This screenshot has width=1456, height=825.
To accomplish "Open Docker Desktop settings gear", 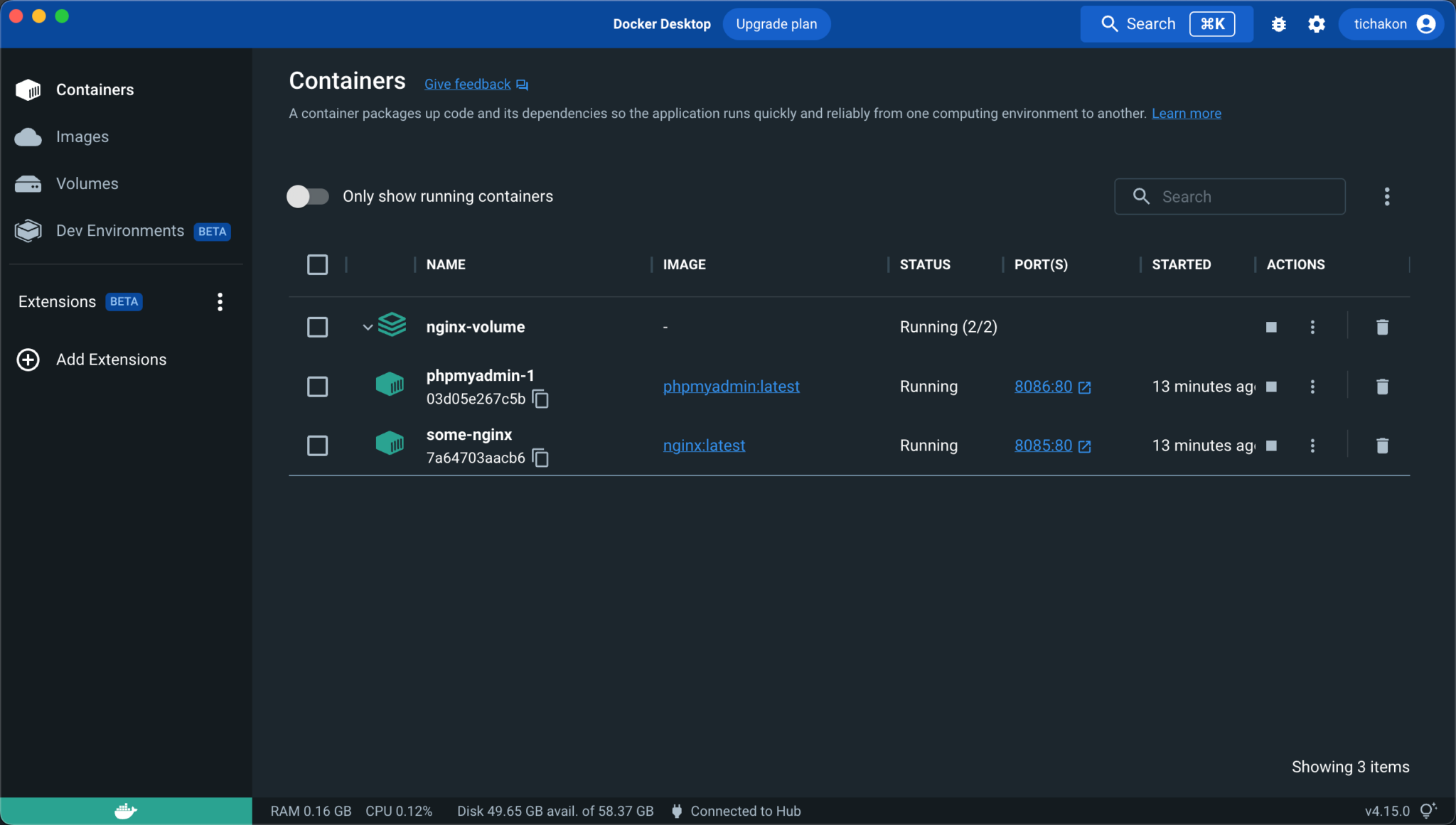I will tap(1316, 23).
